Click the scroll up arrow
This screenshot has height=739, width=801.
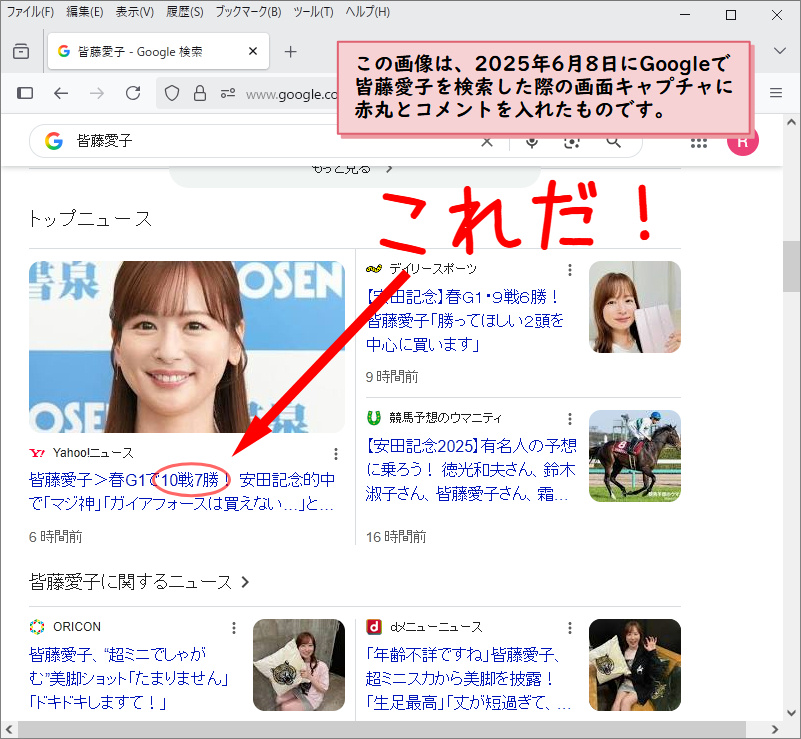(791, 122)
